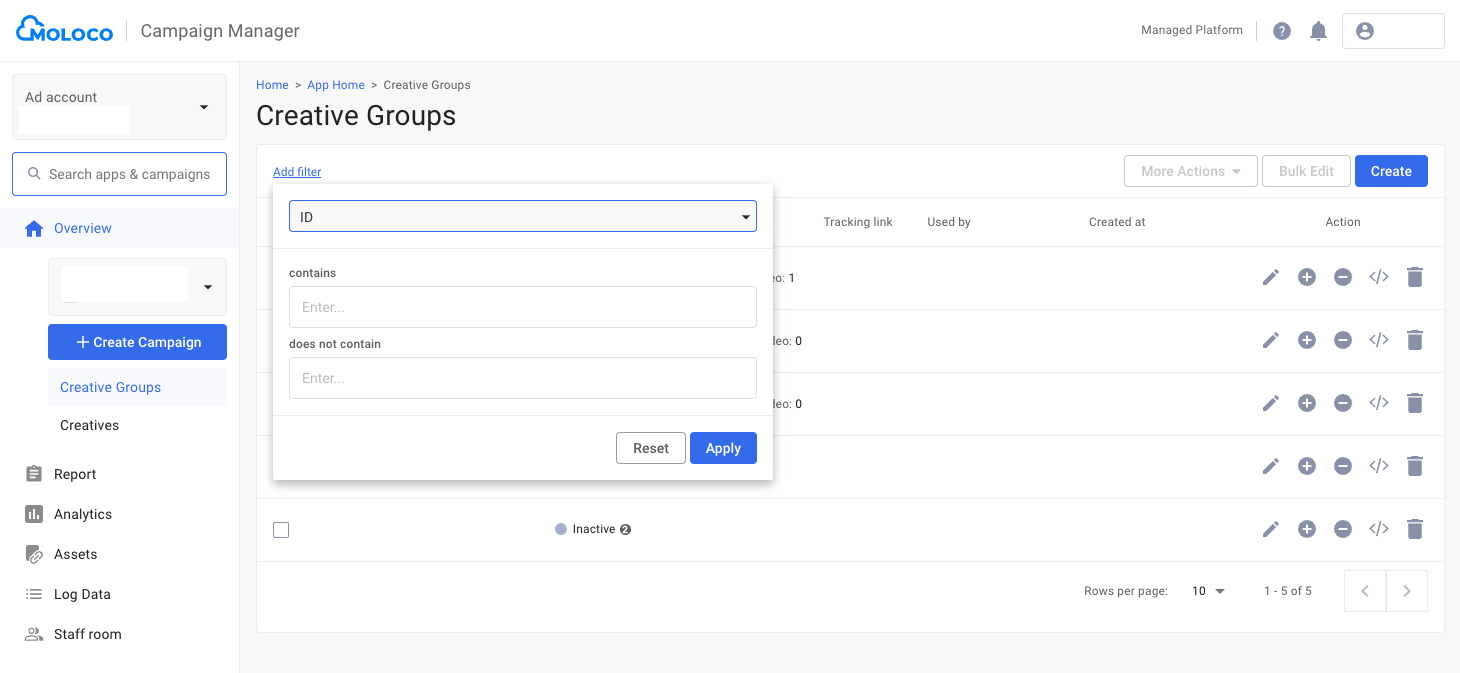Open the code snippet icon in fourth row
This screenshot has height=673, width=1460.
coord(1378,466)
